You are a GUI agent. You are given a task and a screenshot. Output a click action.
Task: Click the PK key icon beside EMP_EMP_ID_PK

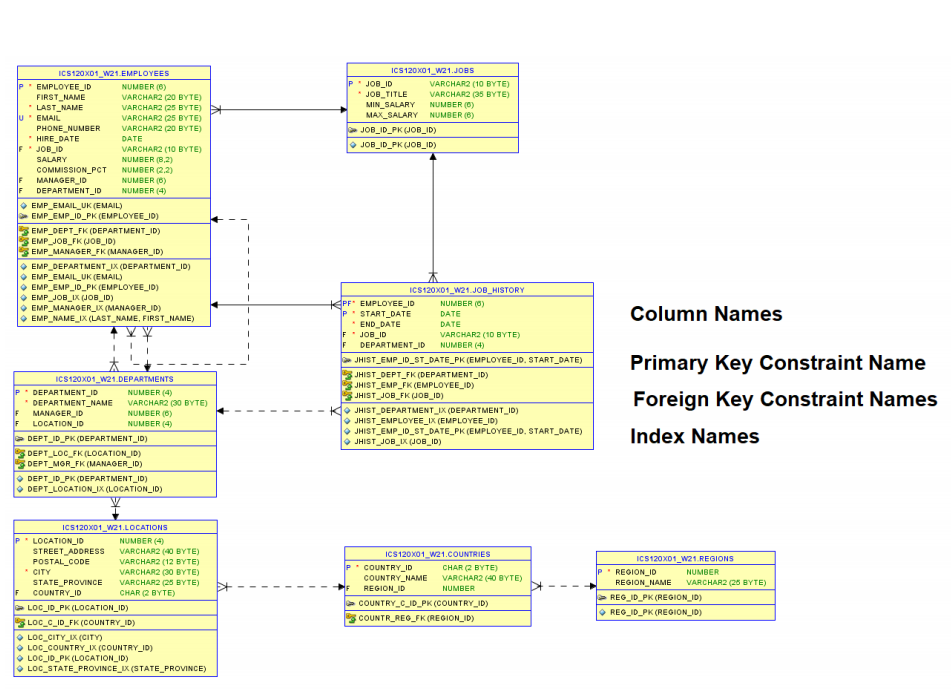tap(23, 216)
